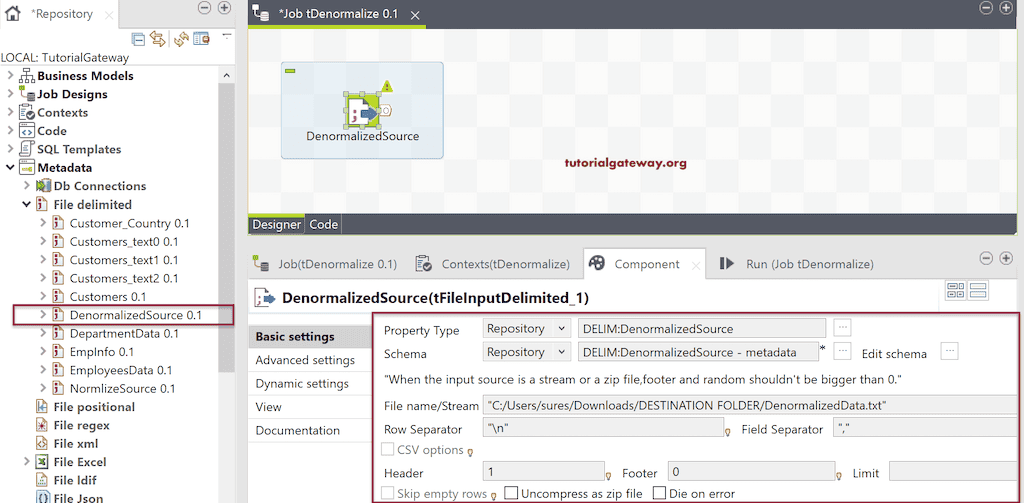Select Customer_Country 0.1 tree item
Viewport: 1024px width, 503px height.
[x=129, y=223]
